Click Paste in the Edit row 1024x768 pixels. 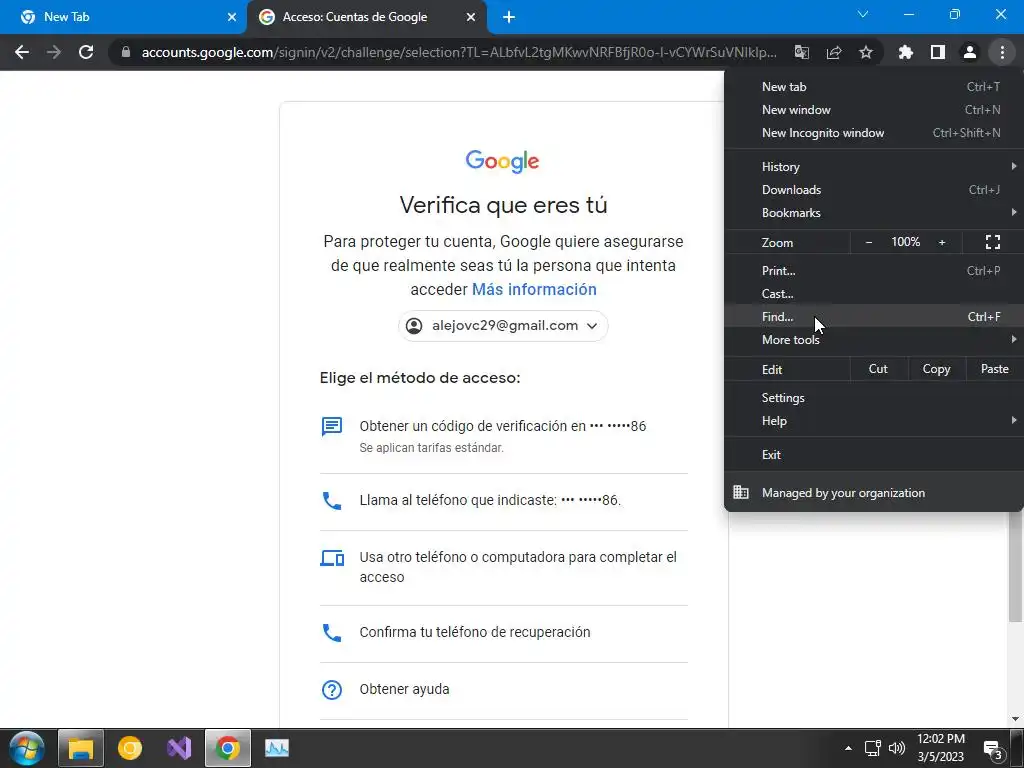click(x=994, y=369)
